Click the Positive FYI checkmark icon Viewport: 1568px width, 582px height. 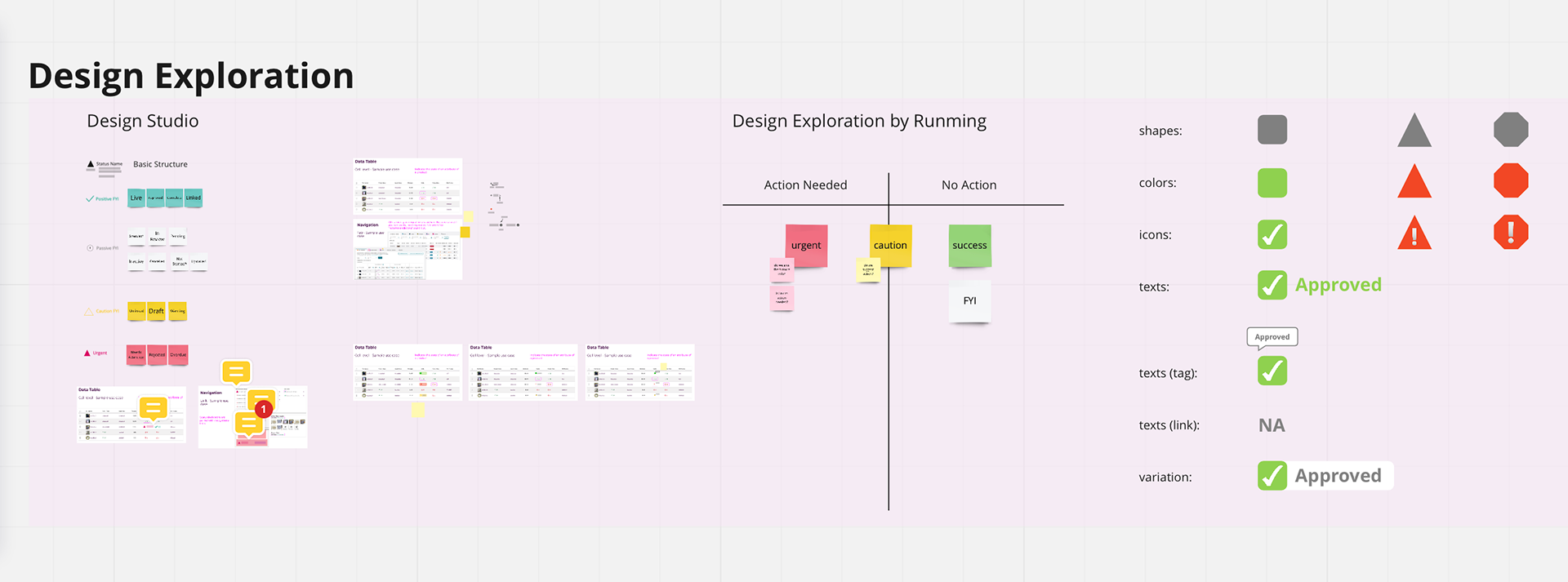[90, 198]
